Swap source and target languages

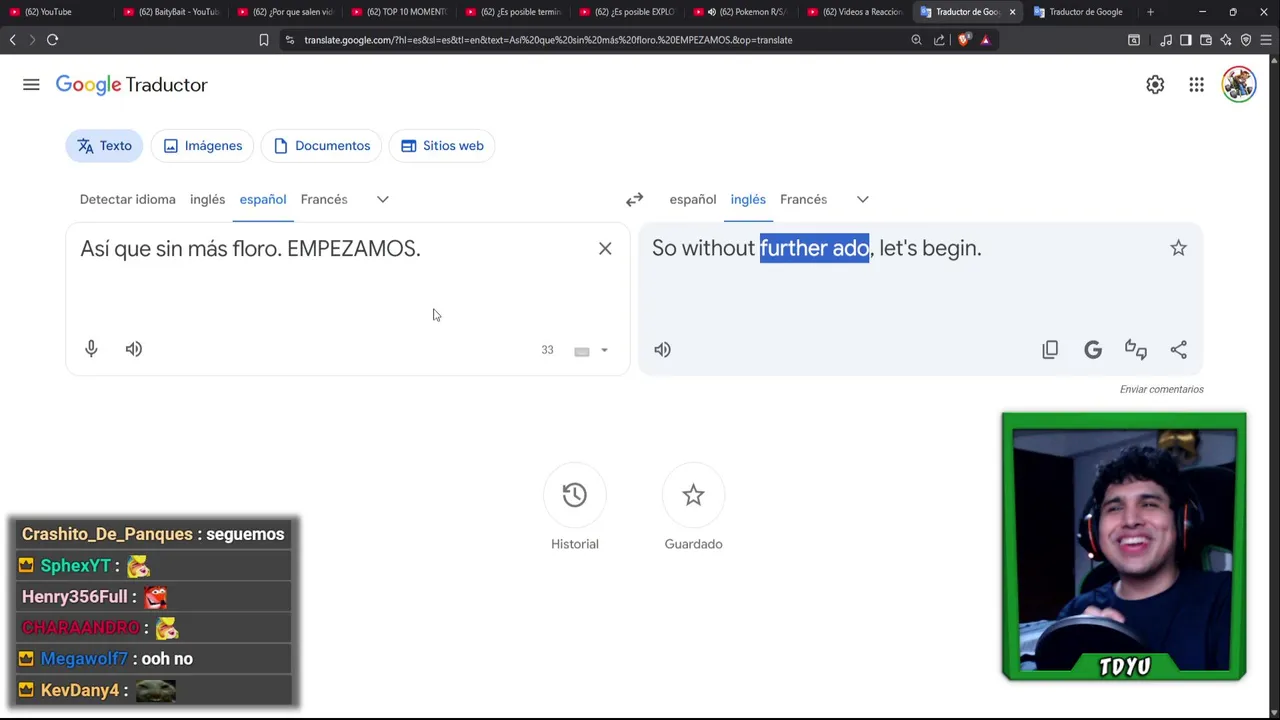[x=634, y=200]
